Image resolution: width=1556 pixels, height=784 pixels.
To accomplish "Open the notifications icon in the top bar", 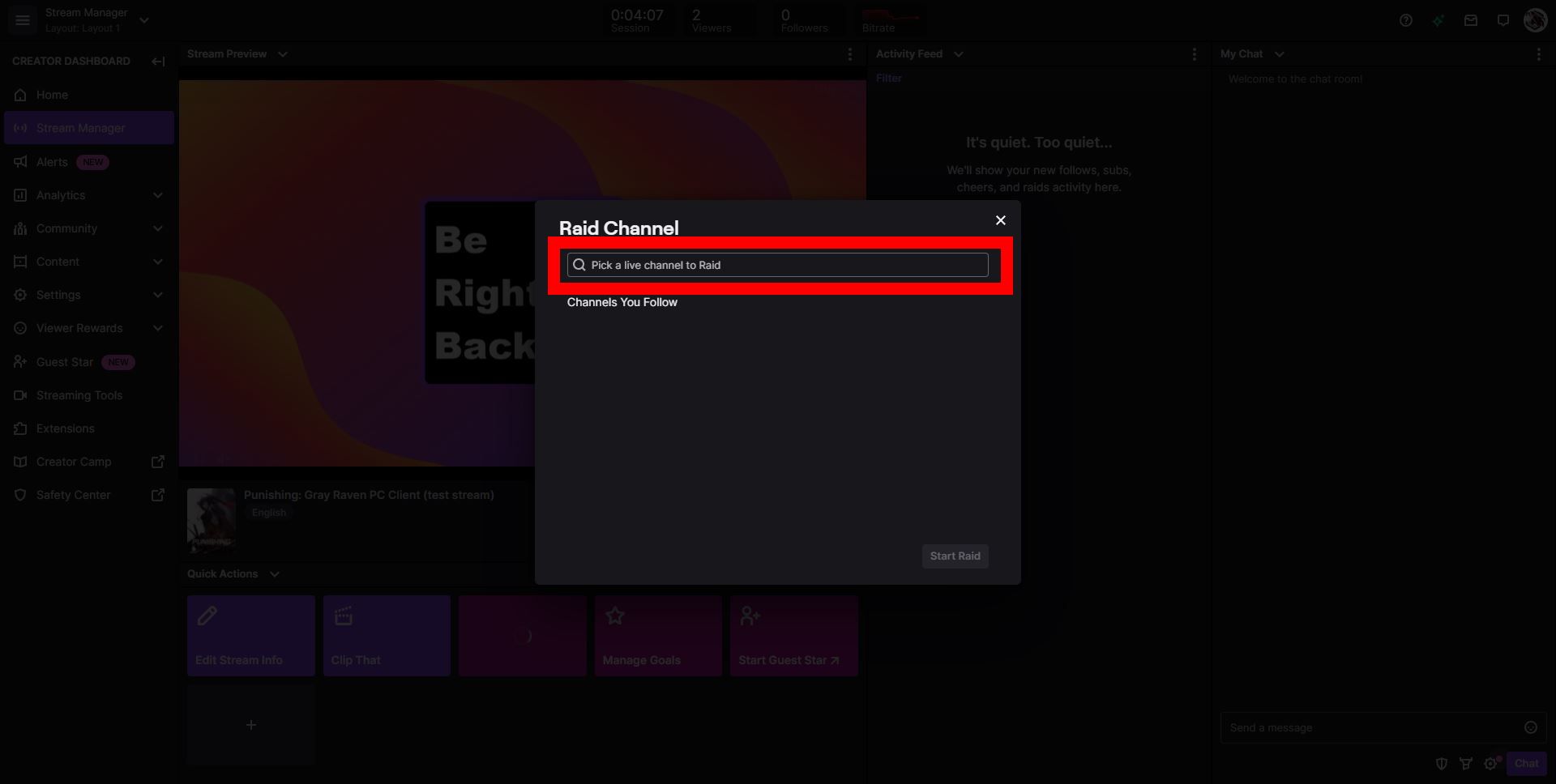I will pyautogui.click(x=1503, y=20).
